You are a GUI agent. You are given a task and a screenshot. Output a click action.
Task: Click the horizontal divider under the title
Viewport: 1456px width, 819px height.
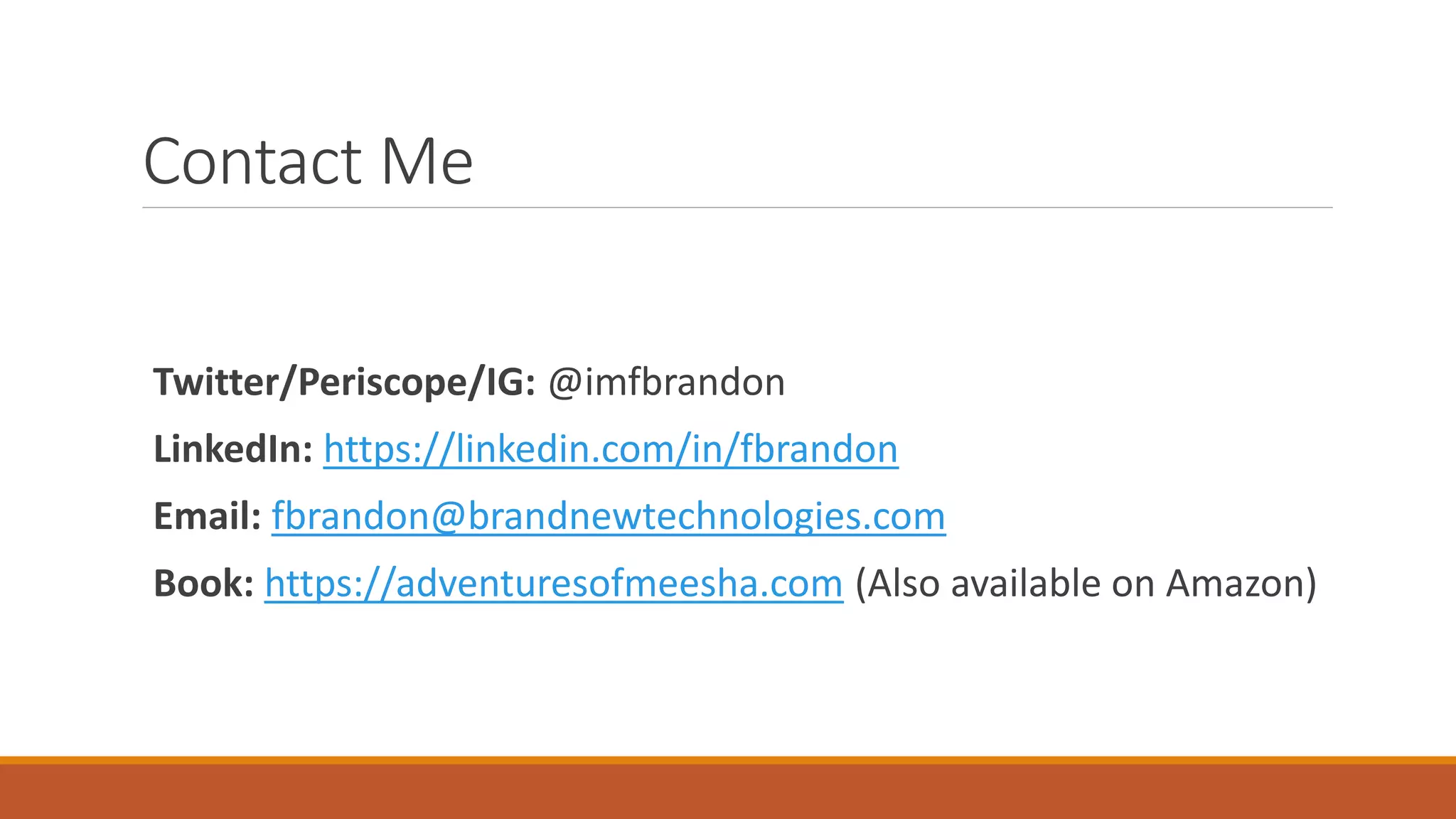click(737, 208)
